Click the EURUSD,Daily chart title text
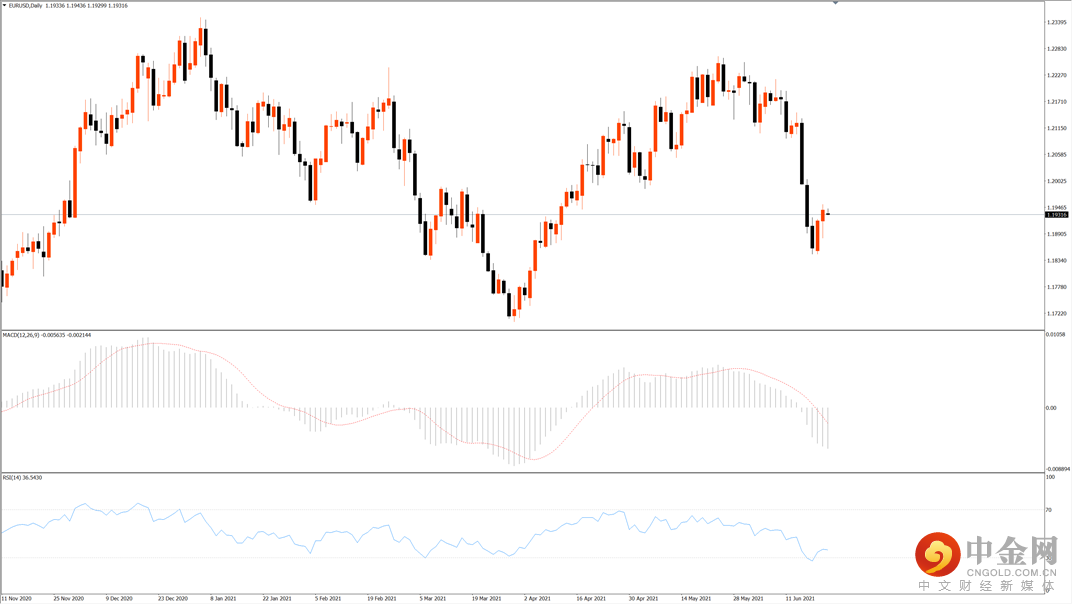1072x604 pixels. [25, 5]
